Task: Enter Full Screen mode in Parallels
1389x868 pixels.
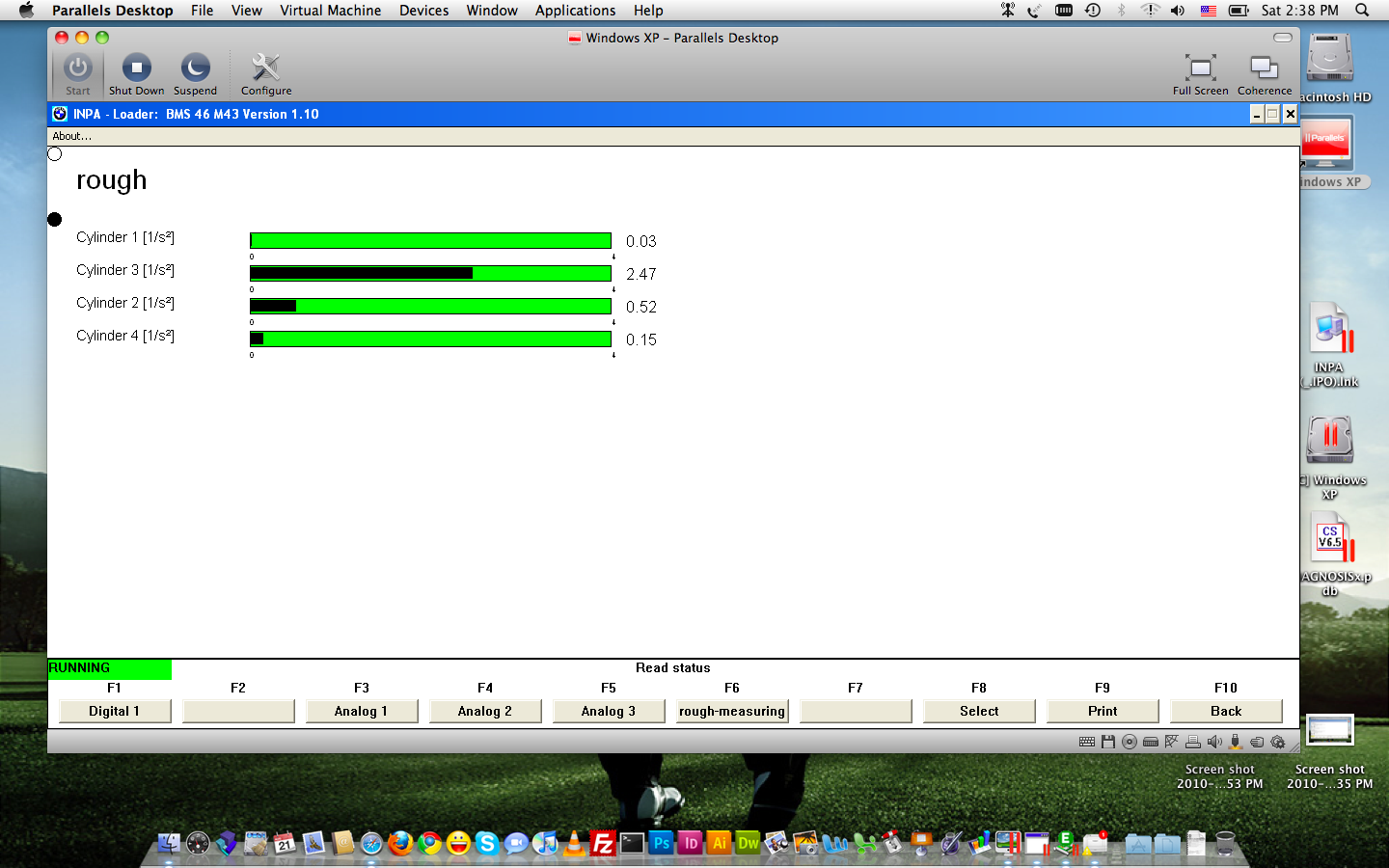Action: (1200, 68)
